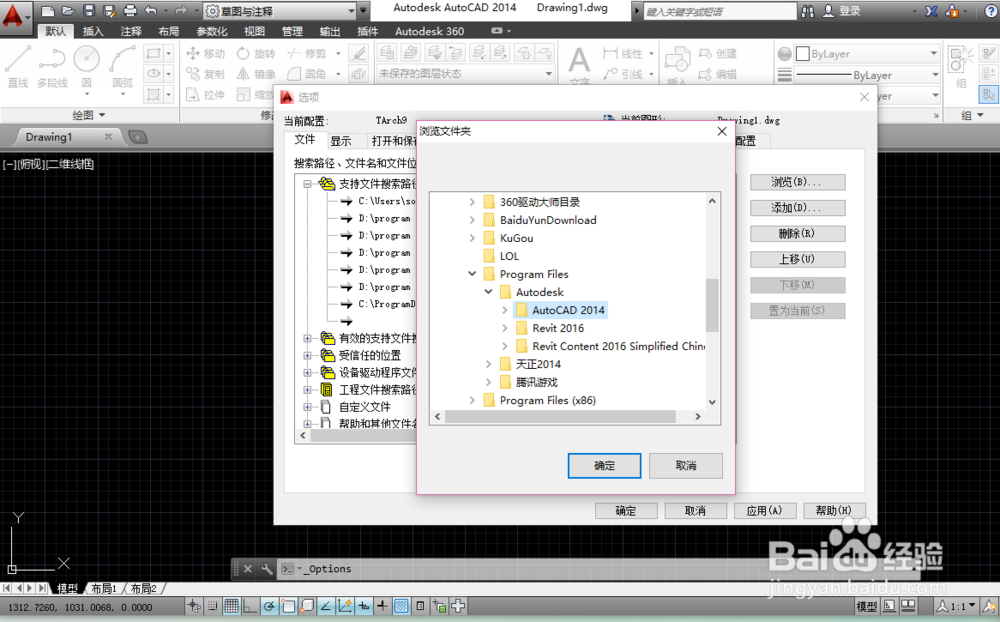Expand the Revit 2016 folder

tap(504, 328)
